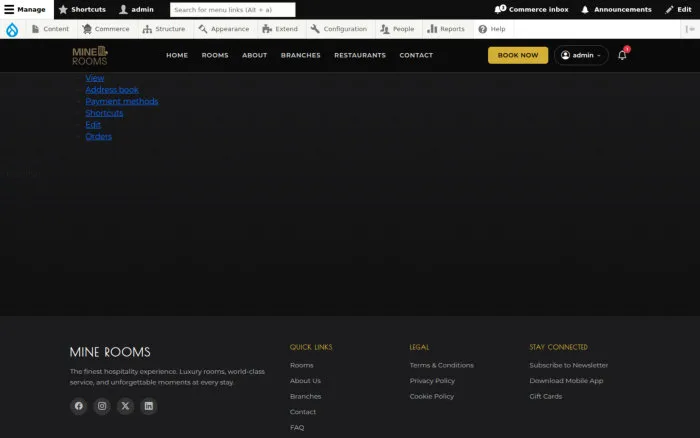The height and width of the screenshot is (438, 700).
Task: Open the Appearance admin menu
Action: [224, 29]
